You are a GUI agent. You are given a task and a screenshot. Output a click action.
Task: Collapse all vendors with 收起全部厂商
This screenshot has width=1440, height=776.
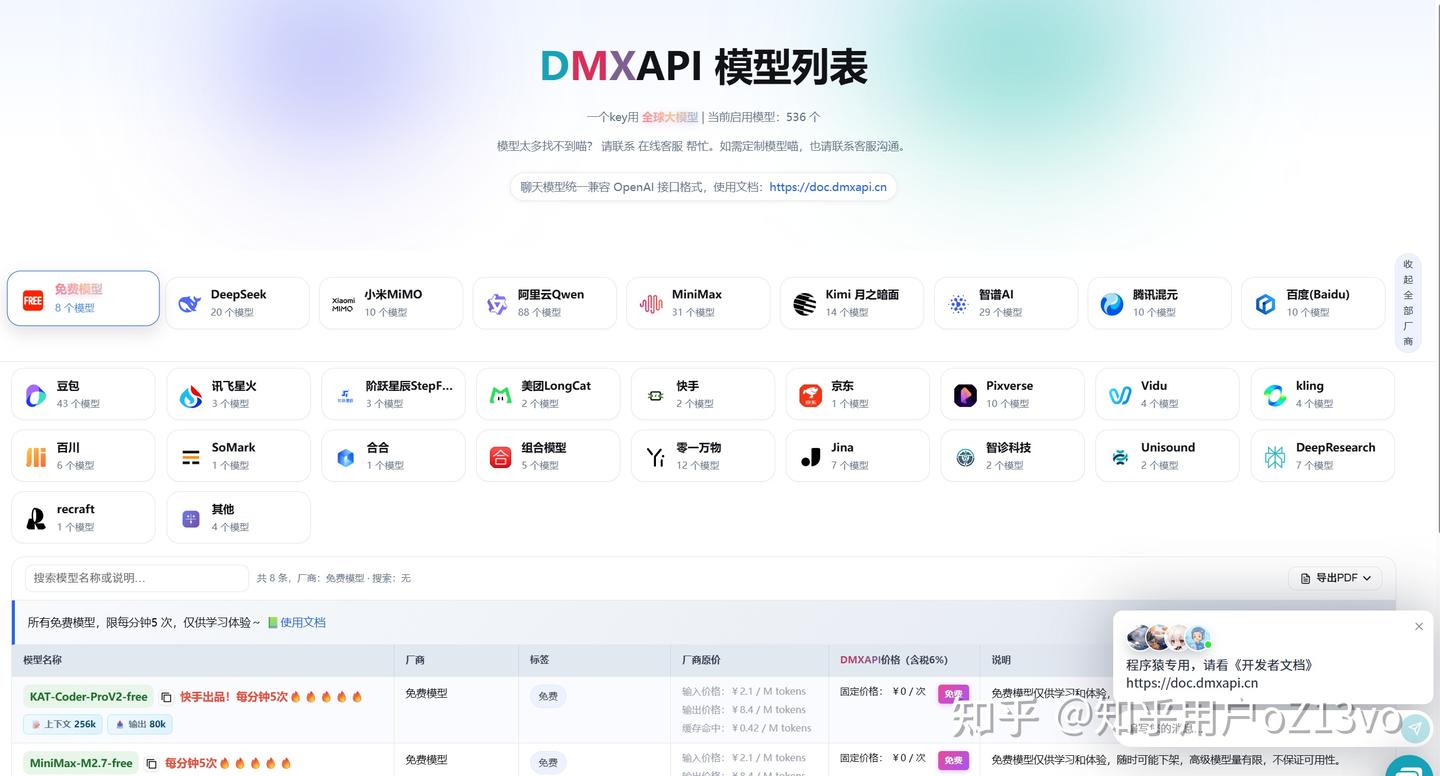(1408, 303)
